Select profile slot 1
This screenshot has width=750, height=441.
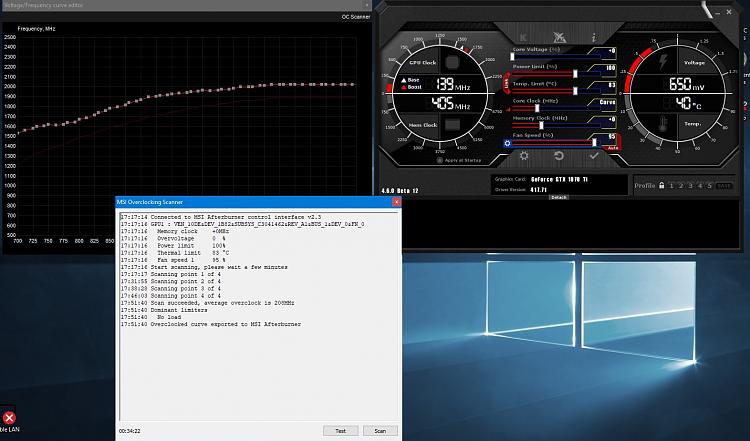[671, 186]
